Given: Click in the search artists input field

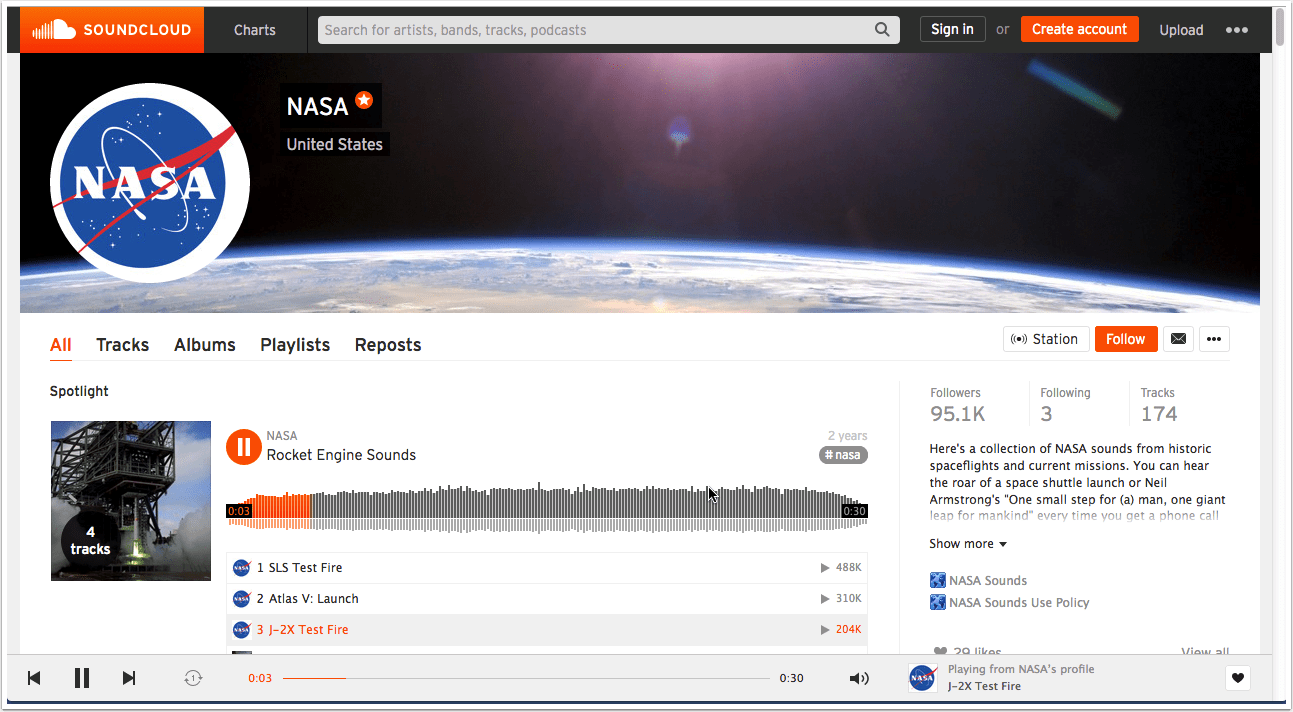Looking at the screenshot, I should click(x=596, y=30).
